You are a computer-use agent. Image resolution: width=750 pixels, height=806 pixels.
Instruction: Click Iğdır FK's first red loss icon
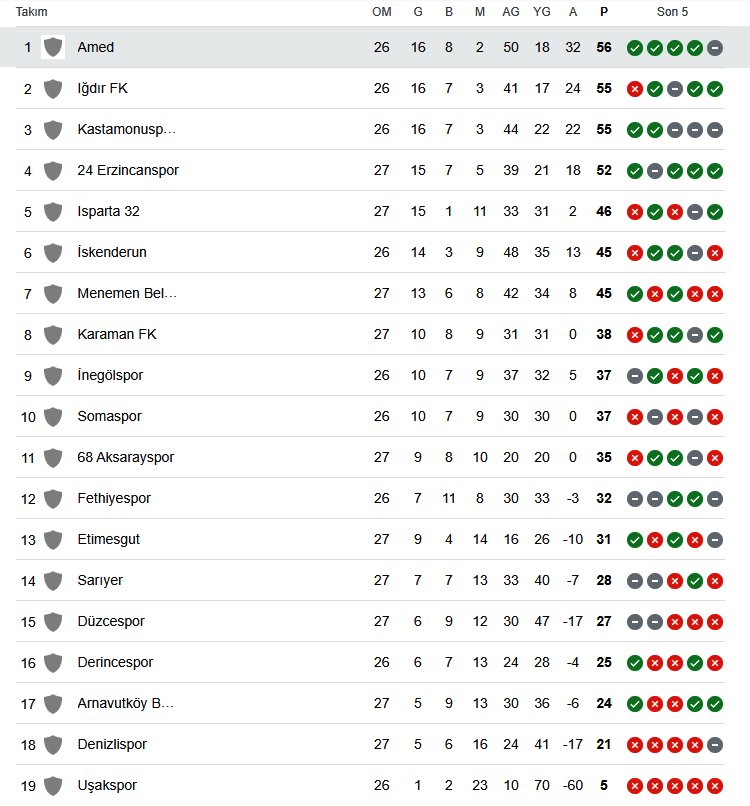pyautogui.click(x=635, y=89)
